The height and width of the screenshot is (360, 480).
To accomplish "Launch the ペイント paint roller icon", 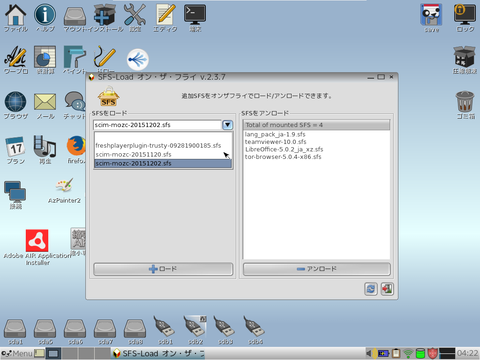I will tap(75, 57).
